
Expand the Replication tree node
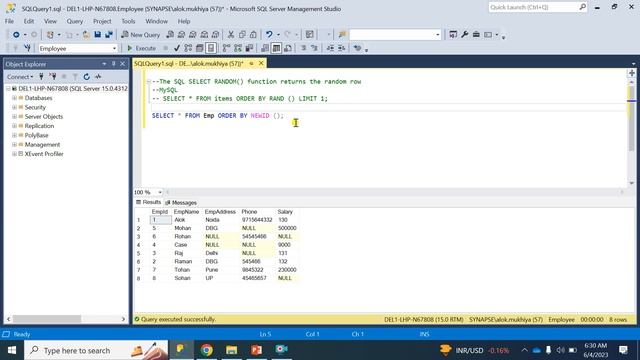point(14,126)
